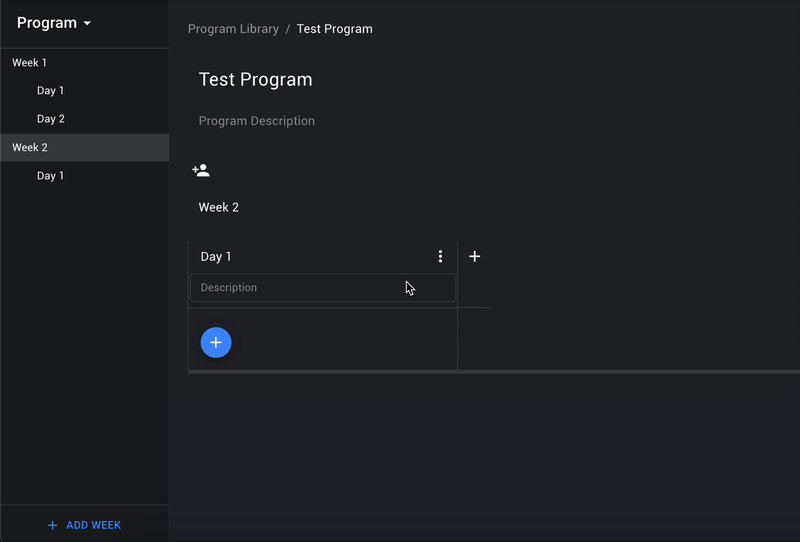Click the add person icon
The width and height of the screenshot is (800, 542).
[201, 170]
